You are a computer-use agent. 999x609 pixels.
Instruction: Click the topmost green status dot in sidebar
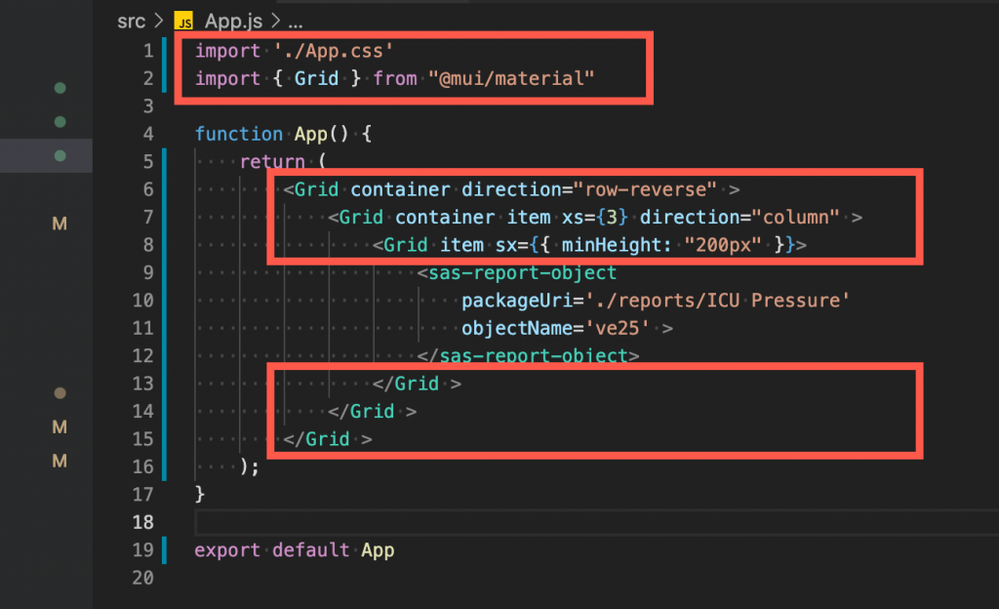click(60, 88)
